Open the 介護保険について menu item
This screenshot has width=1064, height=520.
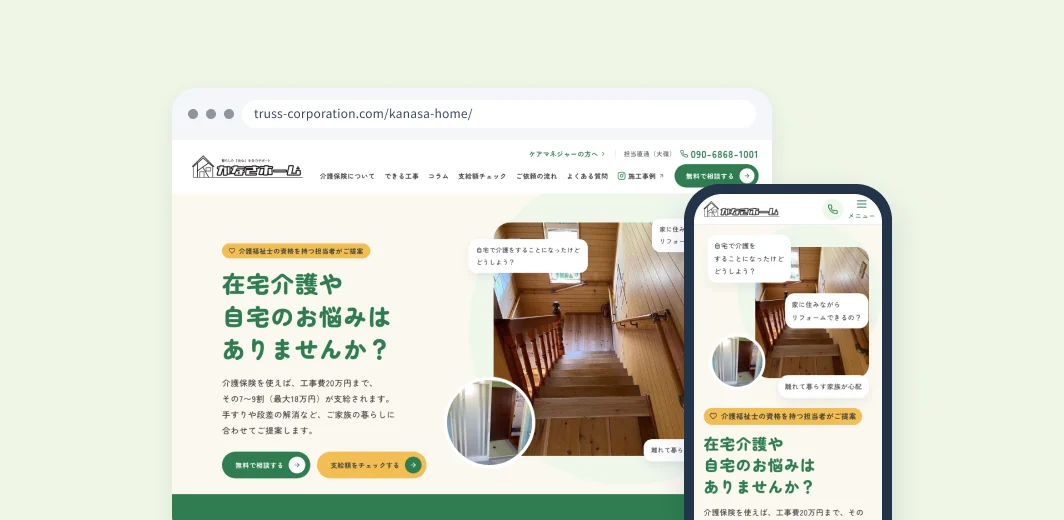(x=347, y=177)
